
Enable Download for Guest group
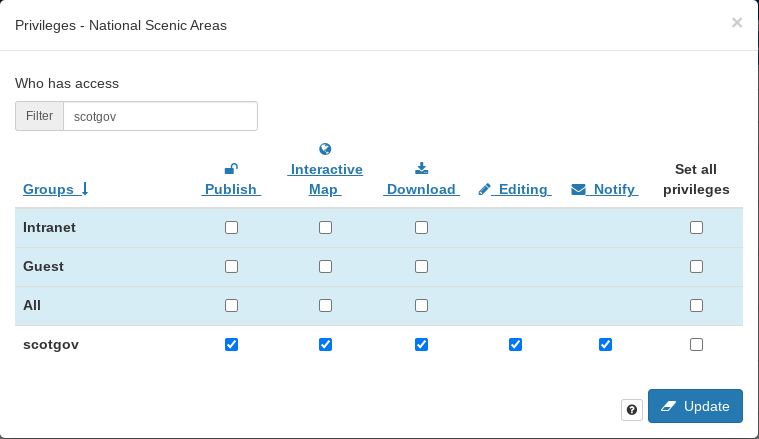(422, 267)
